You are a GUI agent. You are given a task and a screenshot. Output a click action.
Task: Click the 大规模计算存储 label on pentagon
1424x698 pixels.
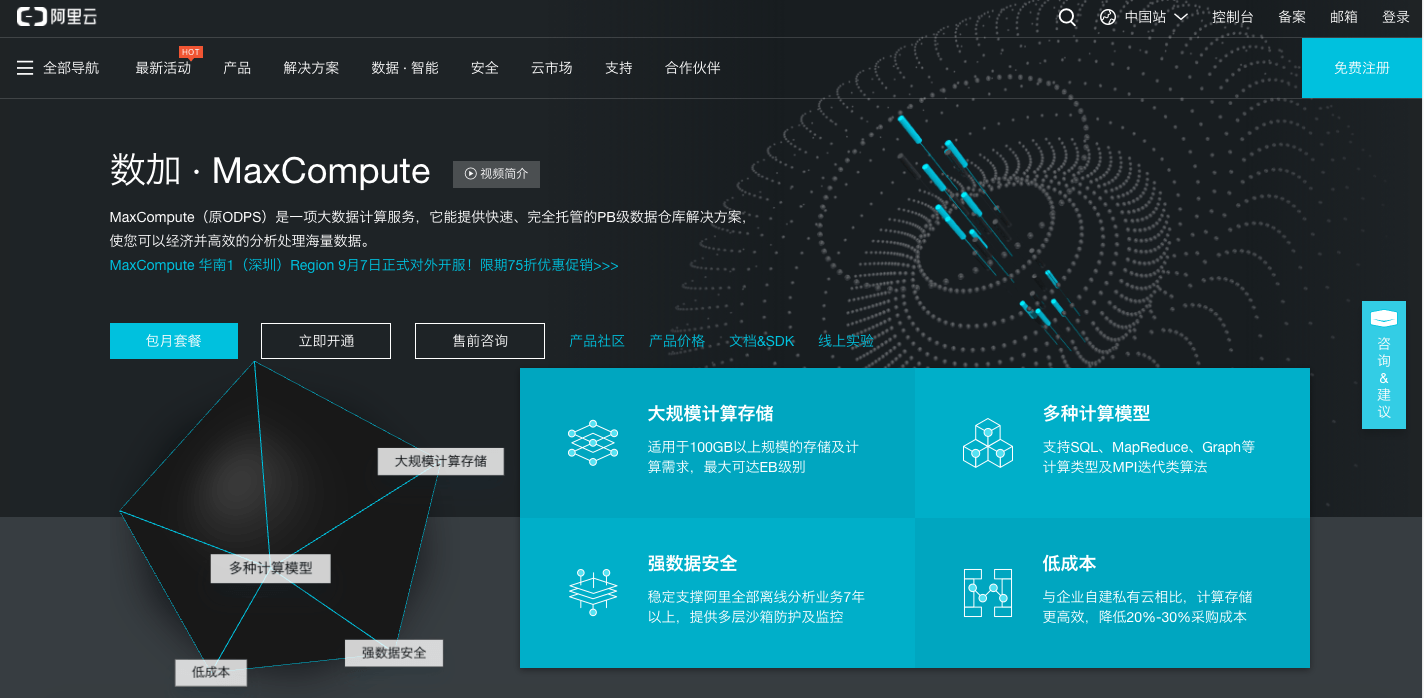pyautogui.click(x=441, y=461)
